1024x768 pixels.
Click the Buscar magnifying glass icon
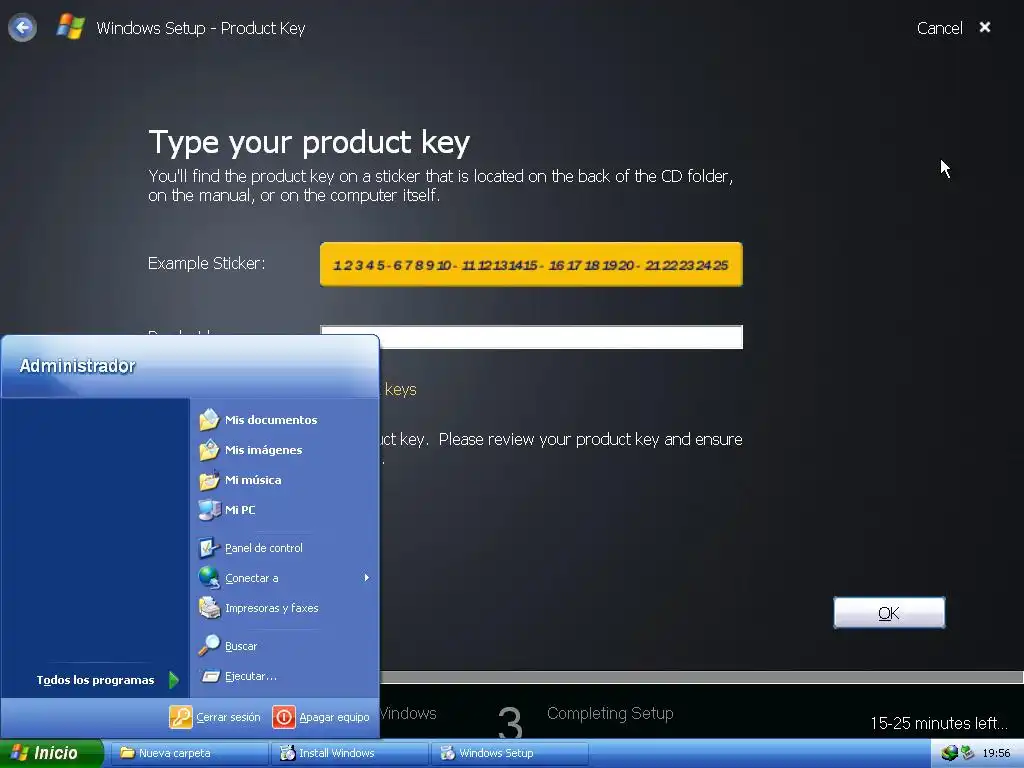click(x=209, y=646)
